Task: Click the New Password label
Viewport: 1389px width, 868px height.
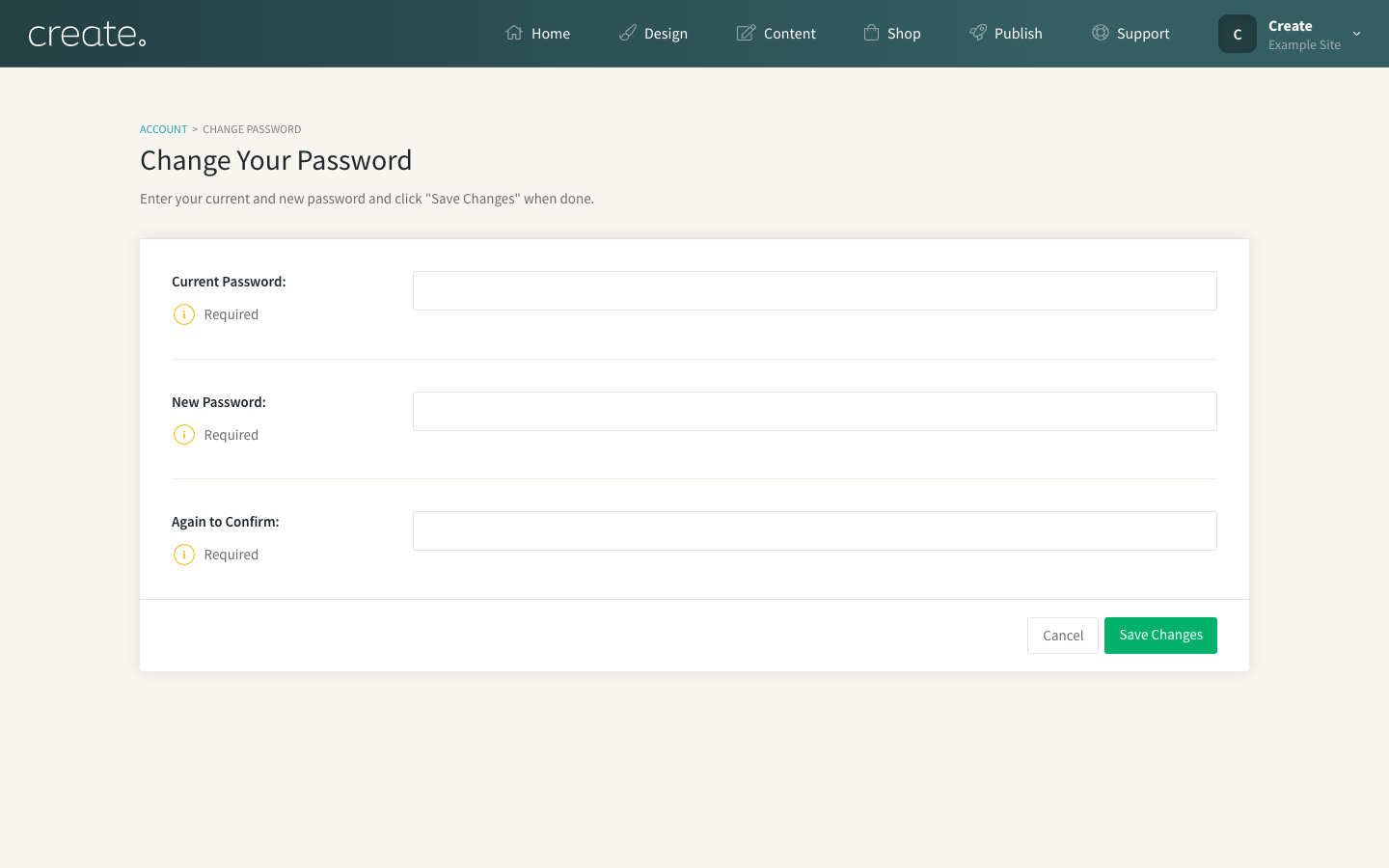Action: click(x=219, y=402)
